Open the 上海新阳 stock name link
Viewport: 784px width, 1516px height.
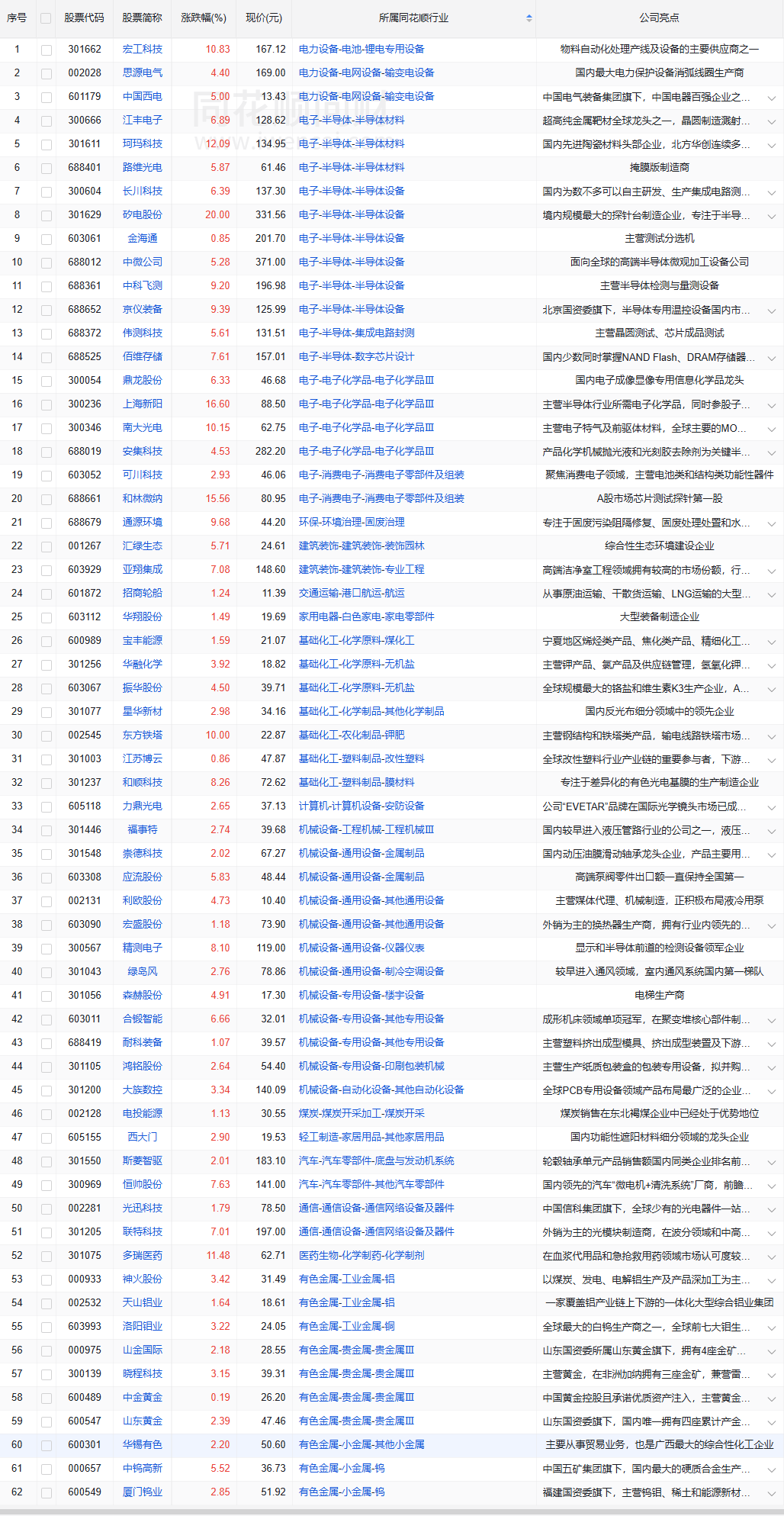(143, 404)
